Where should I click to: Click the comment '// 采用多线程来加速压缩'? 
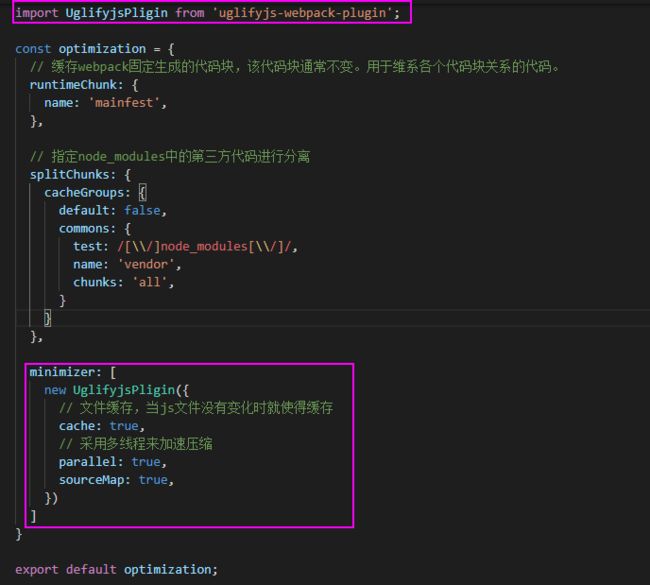coord(136,444)
